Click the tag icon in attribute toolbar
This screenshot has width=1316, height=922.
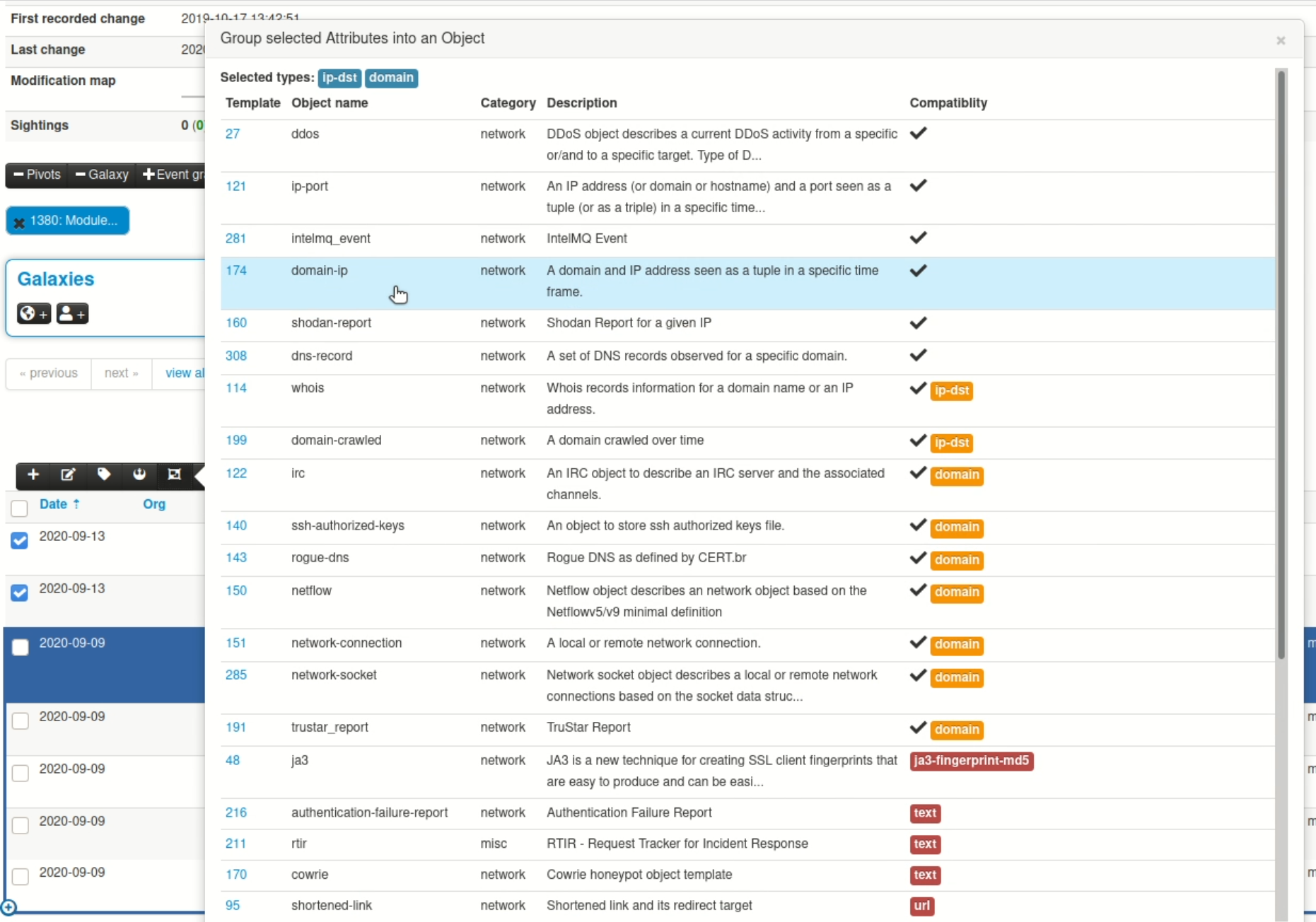click(104, 474)
